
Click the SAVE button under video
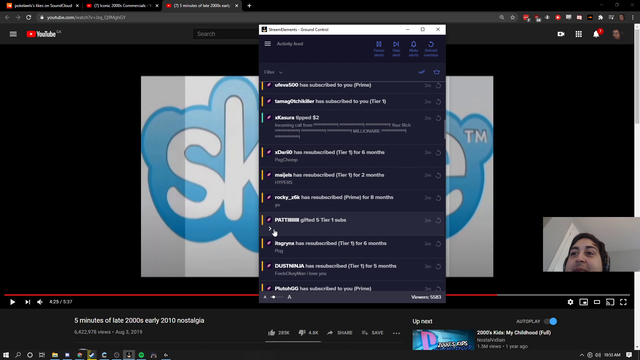tap(372, 333)
